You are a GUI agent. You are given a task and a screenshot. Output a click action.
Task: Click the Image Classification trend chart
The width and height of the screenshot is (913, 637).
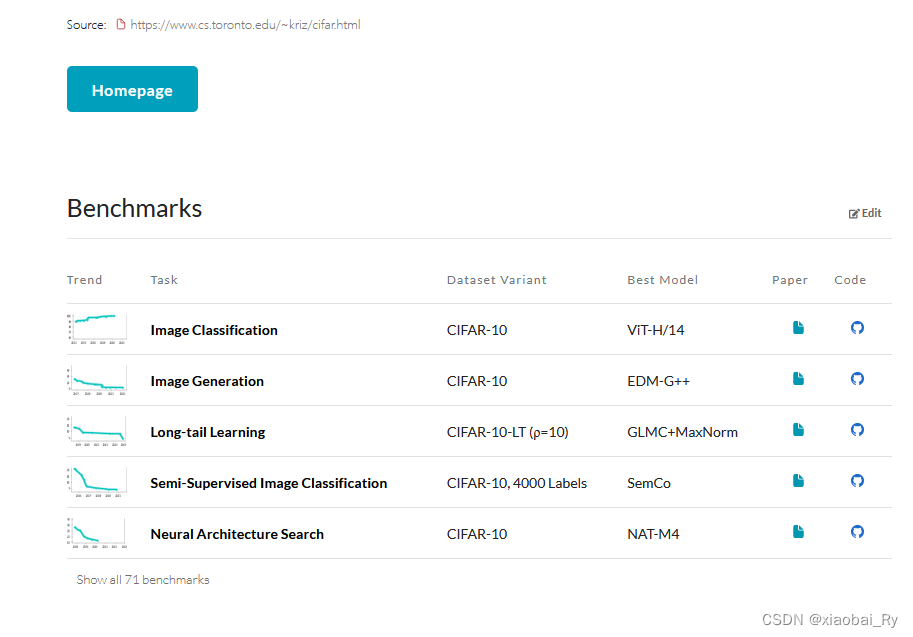point(97,329)
